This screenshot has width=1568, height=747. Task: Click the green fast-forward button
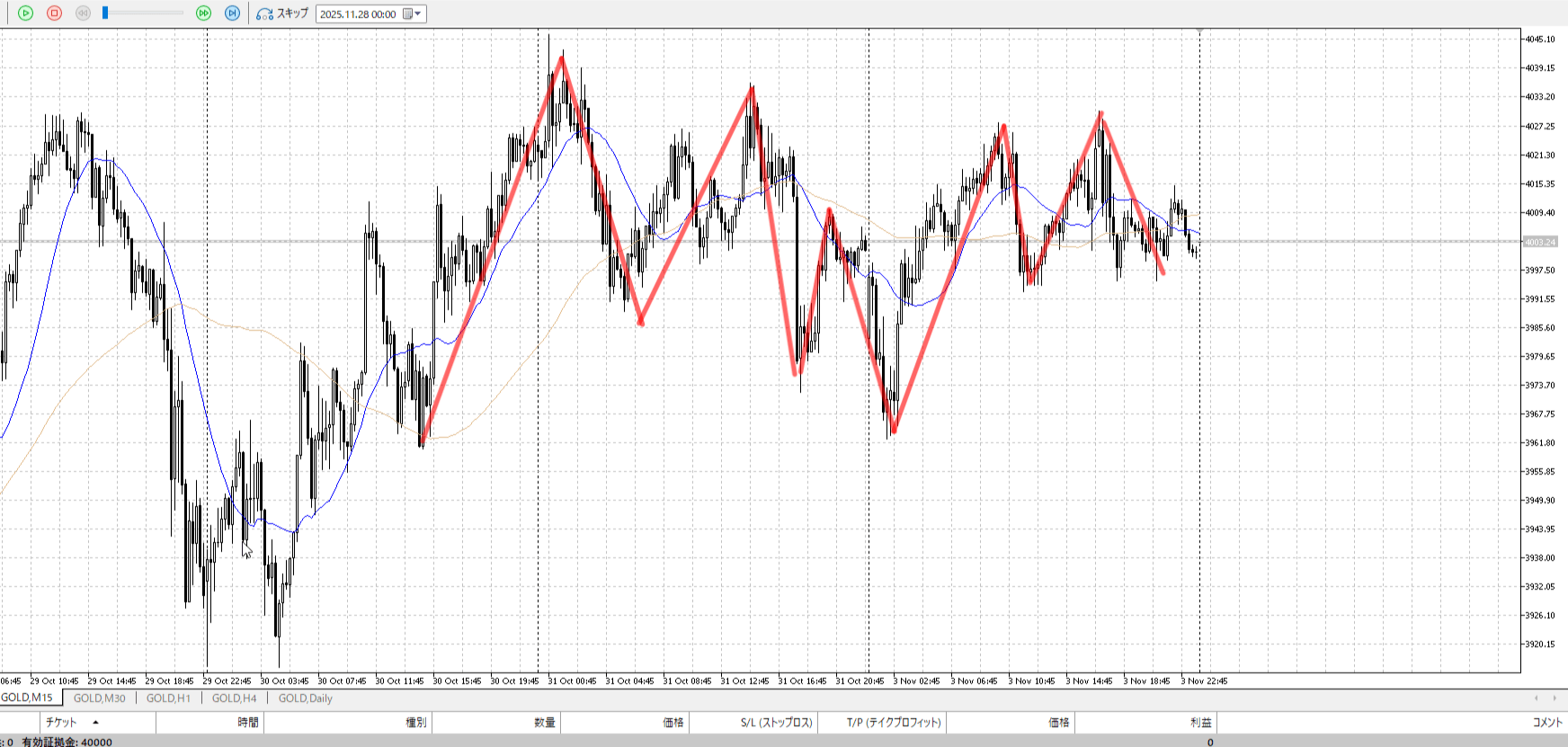(203, 13)
